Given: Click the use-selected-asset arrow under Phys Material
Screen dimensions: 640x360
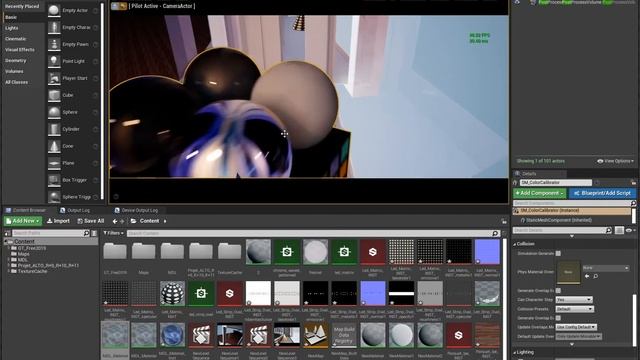Looking at the screenshot, I should coord(587,276).
